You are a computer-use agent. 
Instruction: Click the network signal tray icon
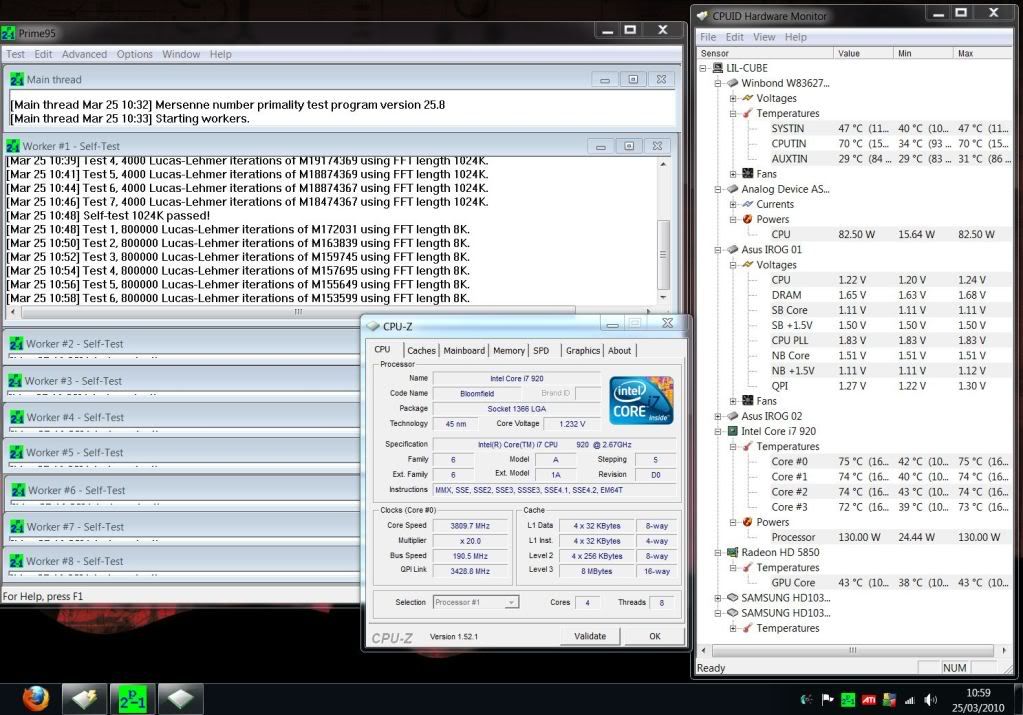point(909,700)
